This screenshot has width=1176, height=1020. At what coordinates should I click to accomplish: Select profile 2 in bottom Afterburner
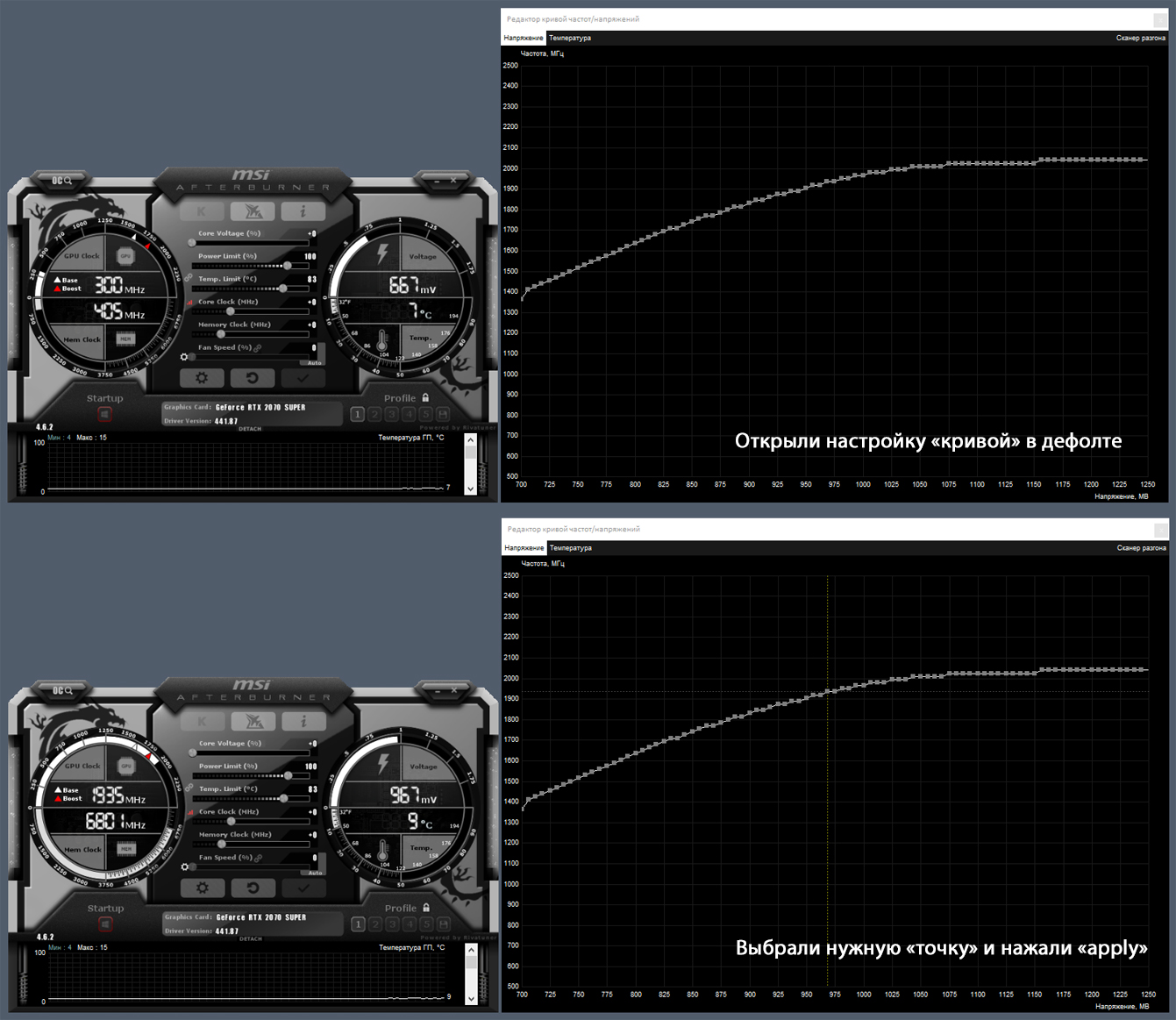pyautogui.click(x=375, y=924)
